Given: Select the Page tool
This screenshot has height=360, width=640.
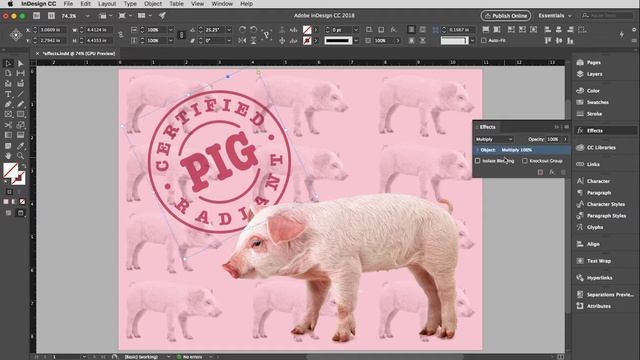Looking at the screenshot, I should (x=8, y=73).
